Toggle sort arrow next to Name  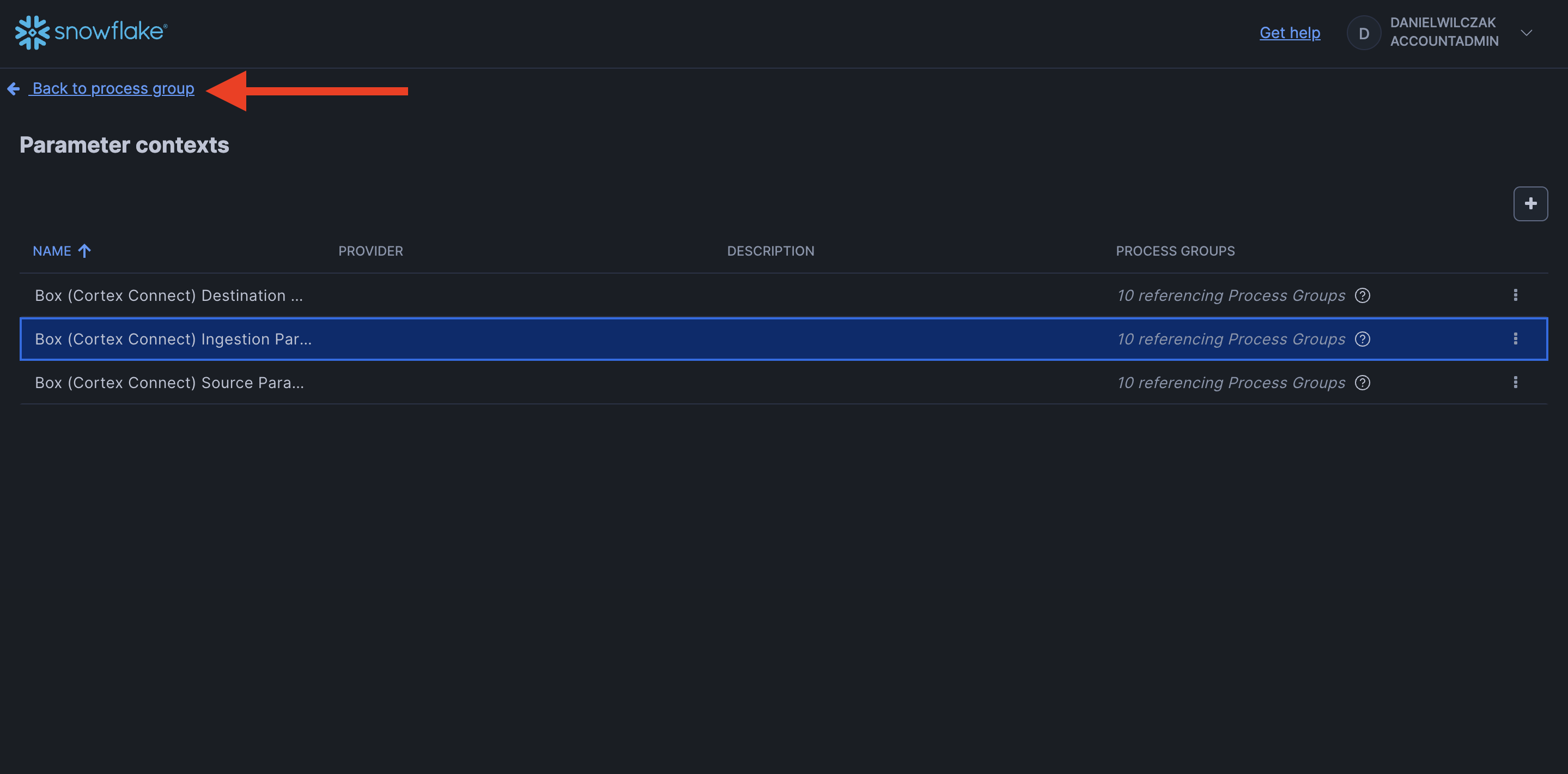click(x=84, y=251)
